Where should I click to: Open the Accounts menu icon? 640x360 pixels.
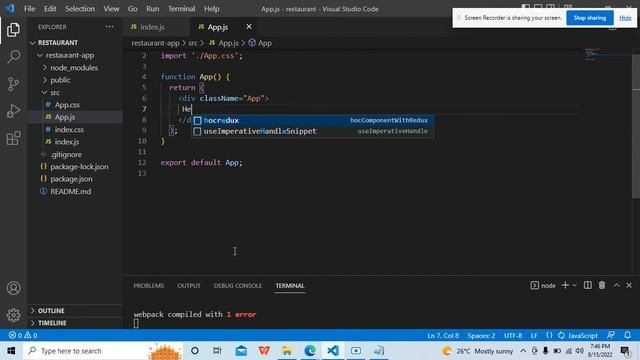click(13, 288)
